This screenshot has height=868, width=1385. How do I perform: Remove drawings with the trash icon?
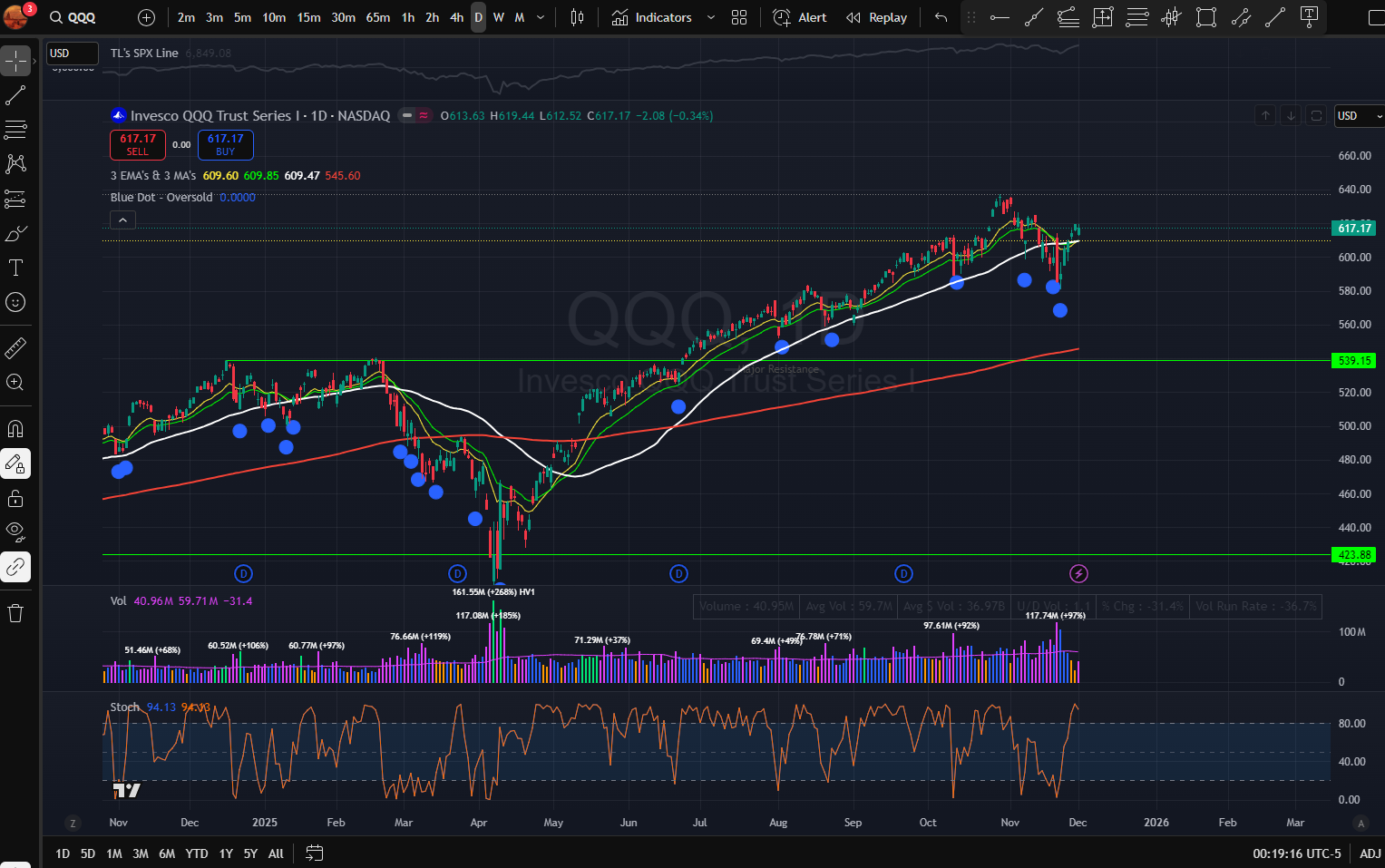[15, 613]
